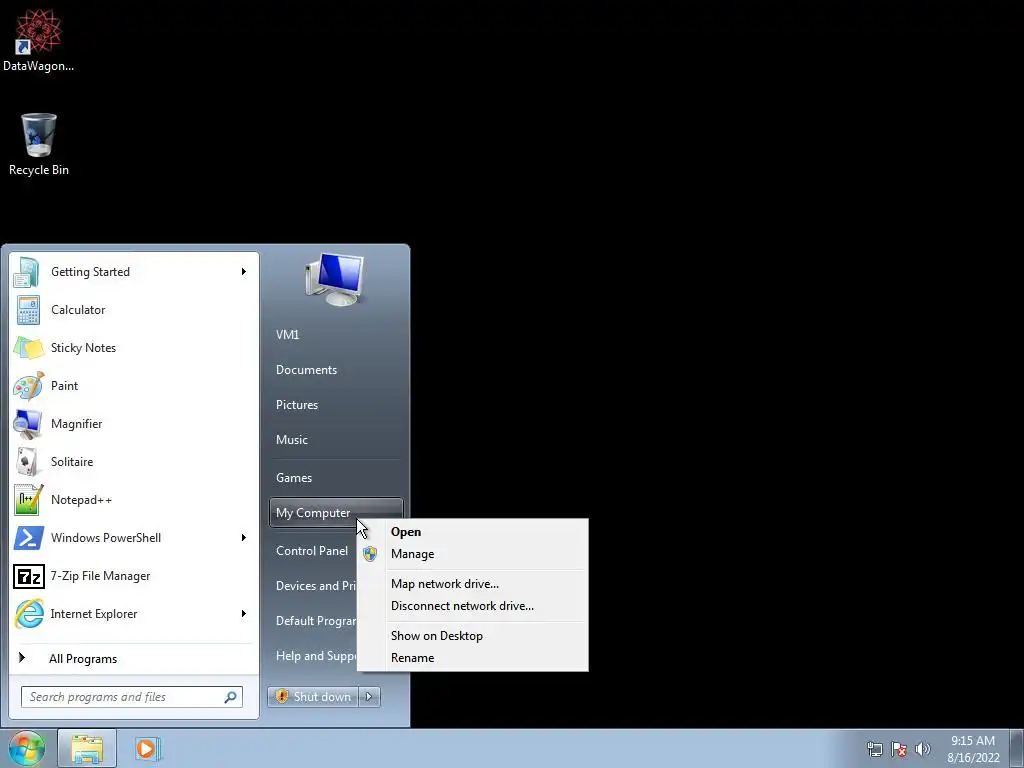Click the Calculator label text
The image size is (1024, 768).
point(78,310)
